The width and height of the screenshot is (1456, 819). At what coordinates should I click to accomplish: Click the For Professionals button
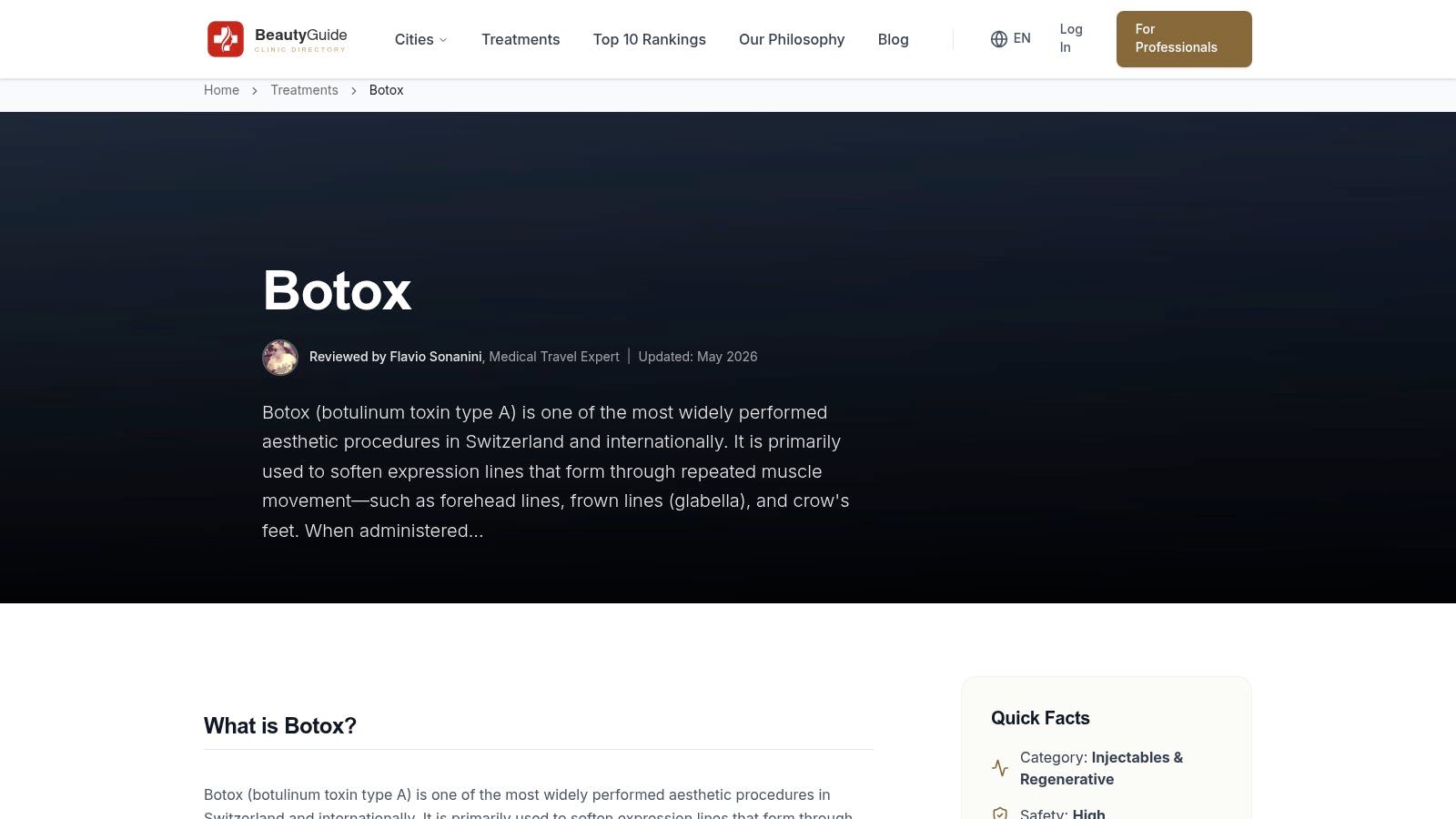(x=1184, y=39)
